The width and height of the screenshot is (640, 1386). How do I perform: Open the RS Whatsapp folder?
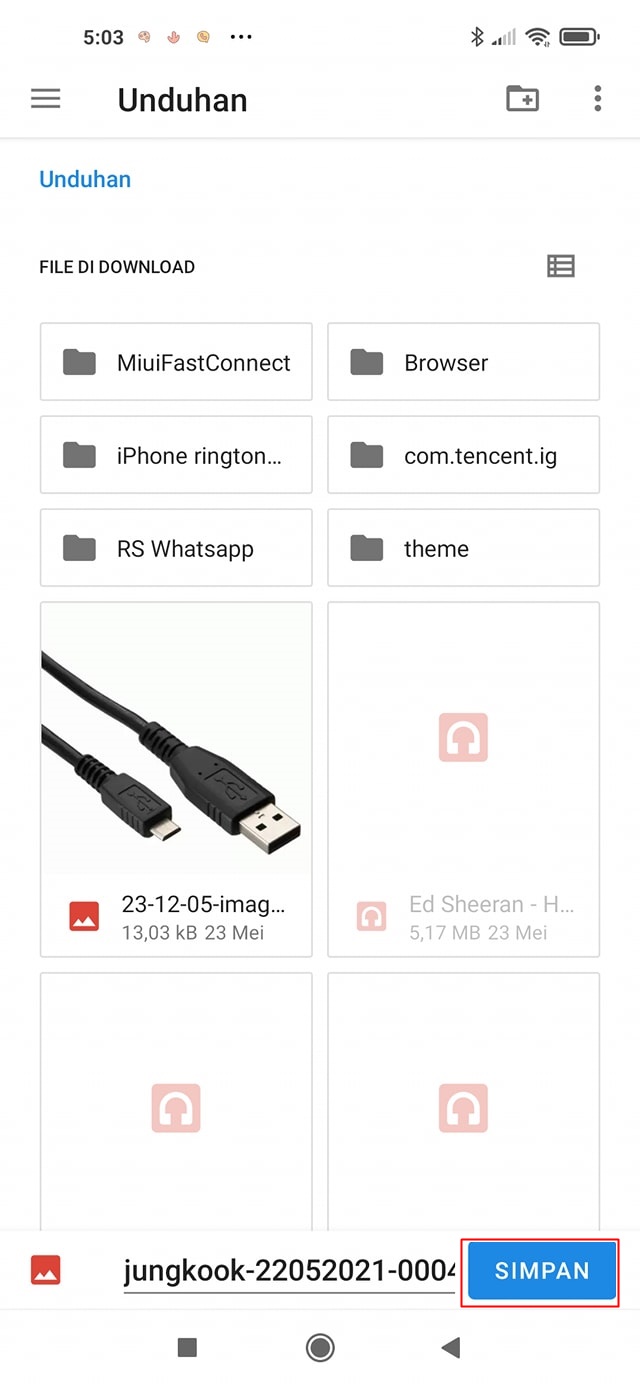coord(176,548)
